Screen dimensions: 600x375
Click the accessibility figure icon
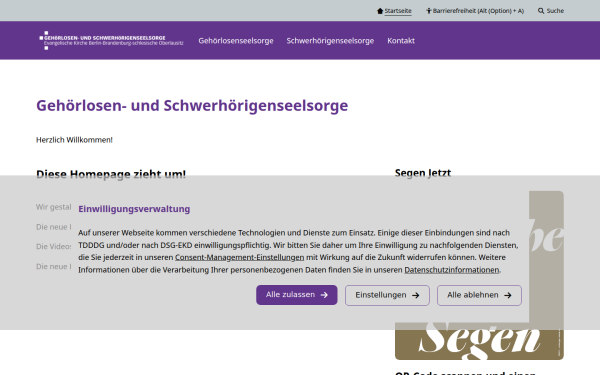tap(429, 11)
